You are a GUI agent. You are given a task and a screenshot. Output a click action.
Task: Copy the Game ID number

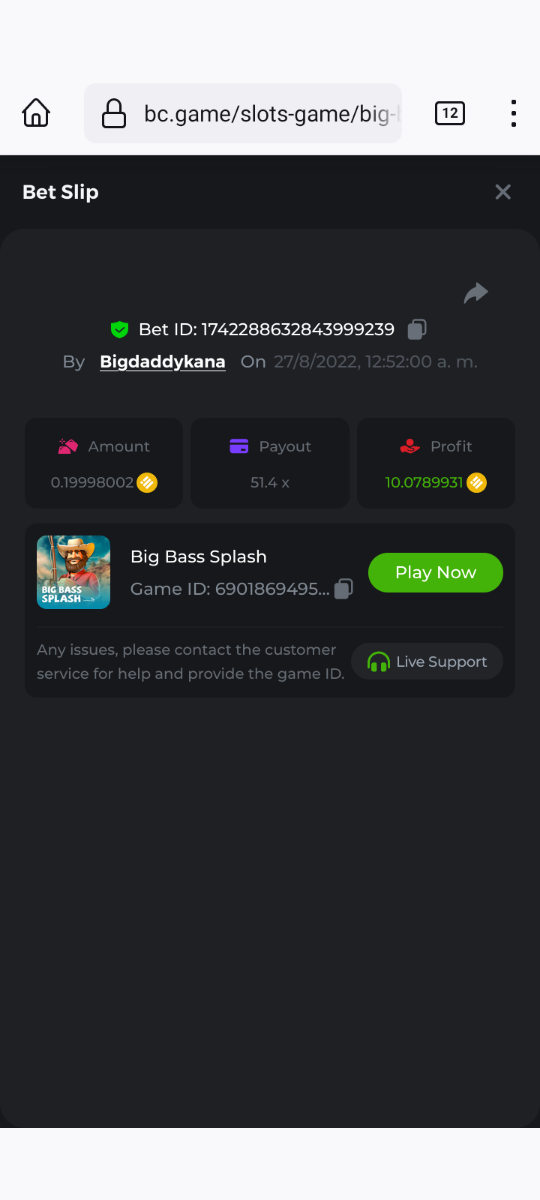pos(344,589)
